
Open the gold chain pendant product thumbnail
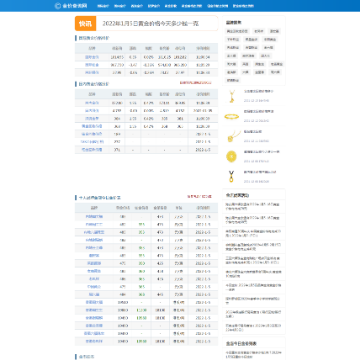coord(232,96)
